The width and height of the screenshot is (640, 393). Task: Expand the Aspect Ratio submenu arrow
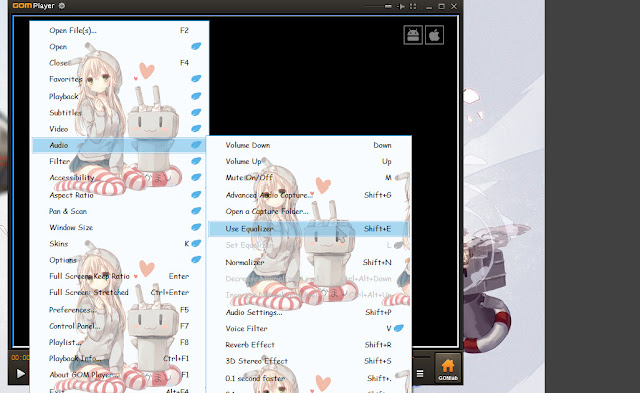[x=196, y=195]
